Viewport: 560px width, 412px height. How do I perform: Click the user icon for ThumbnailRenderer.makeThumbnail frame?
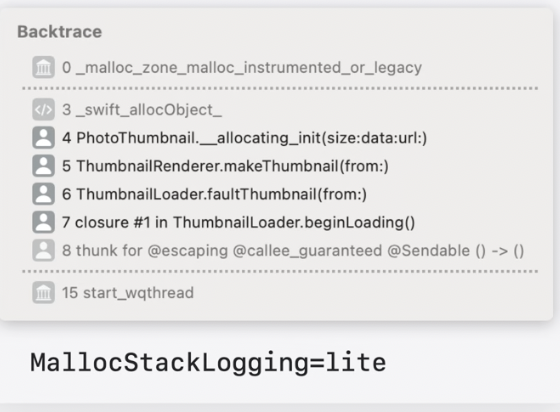pyautogui.click(x=44, y=166)
